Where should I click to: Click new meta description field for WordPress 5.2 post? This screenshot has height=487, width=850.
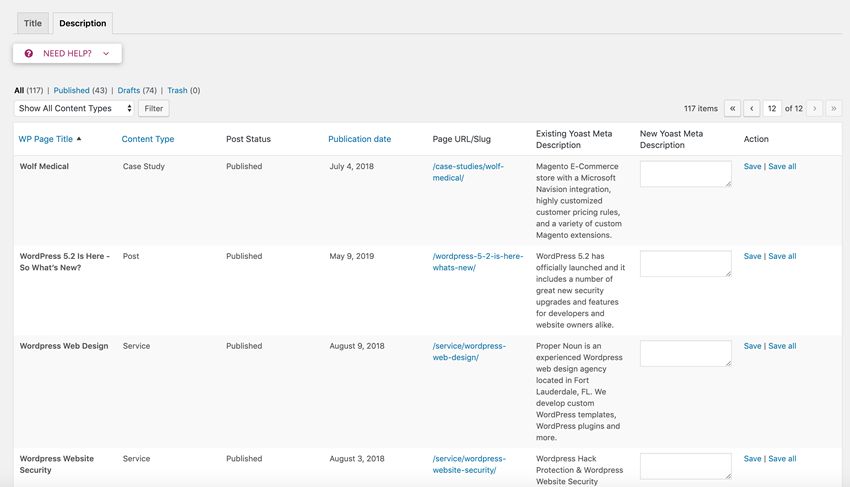point(686,264)
